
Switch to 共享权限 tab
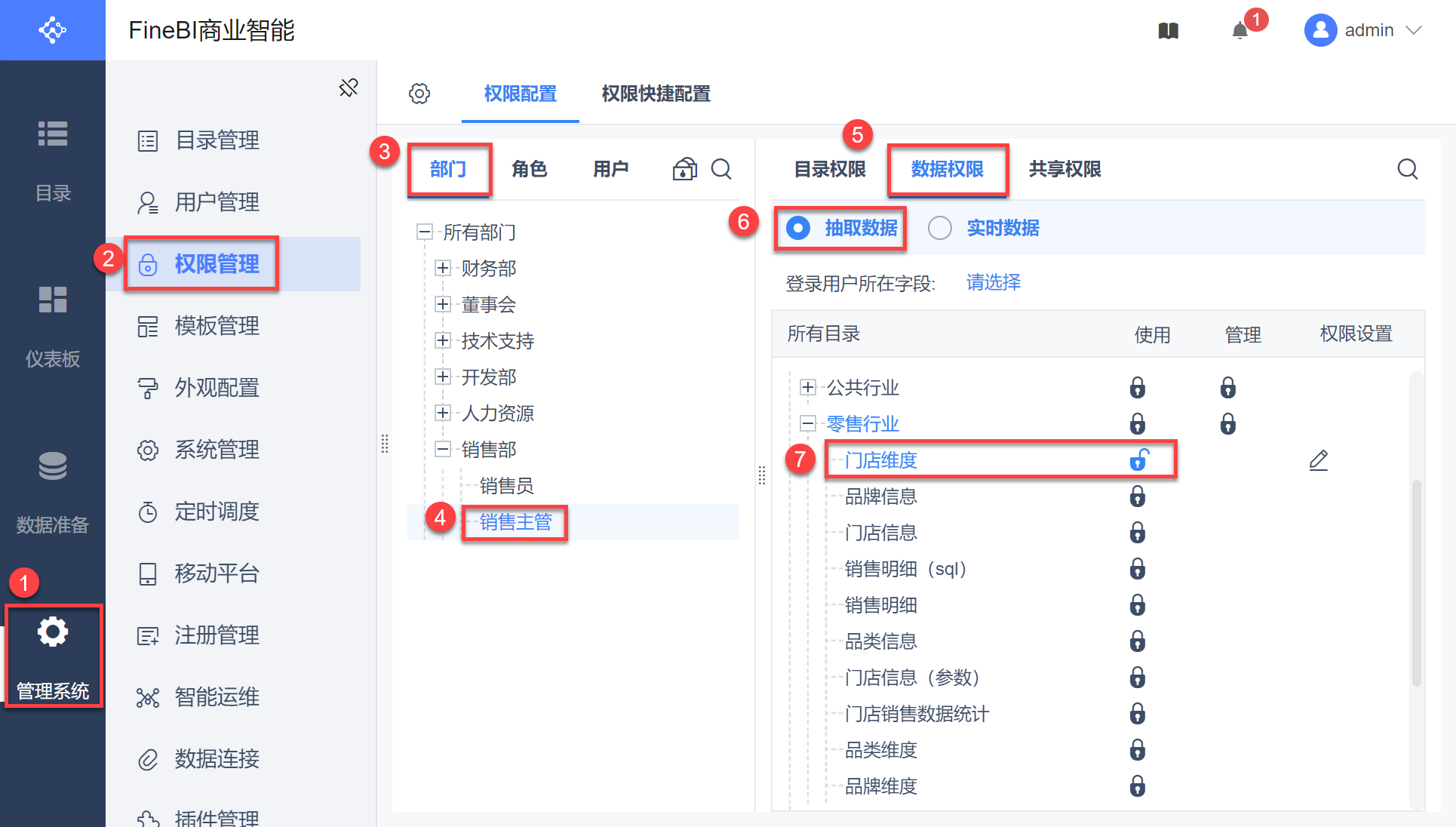(1064, 169)
